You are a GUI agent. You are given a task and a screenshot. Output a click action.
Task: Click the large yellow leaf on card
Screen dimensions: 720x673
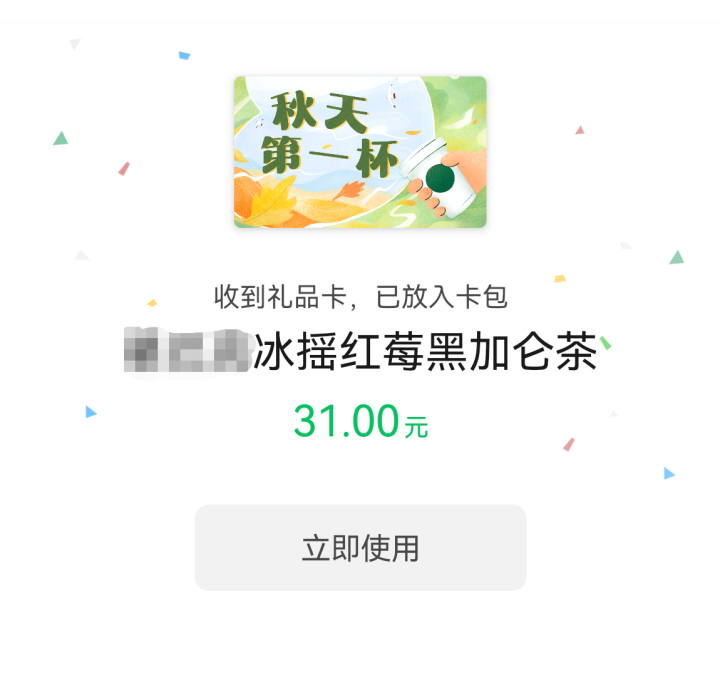click(x=271, y=201)
